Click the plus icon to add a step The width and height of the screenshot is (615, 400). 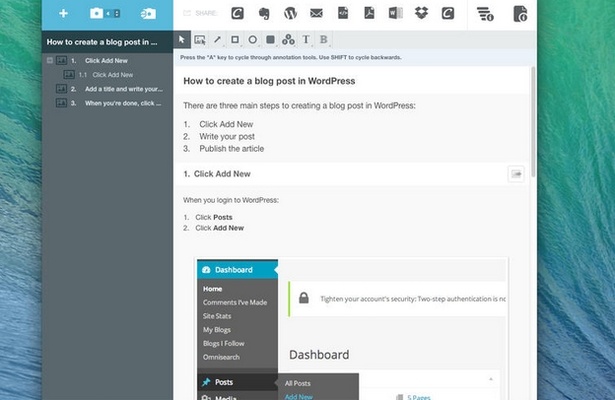coord(63,14)
